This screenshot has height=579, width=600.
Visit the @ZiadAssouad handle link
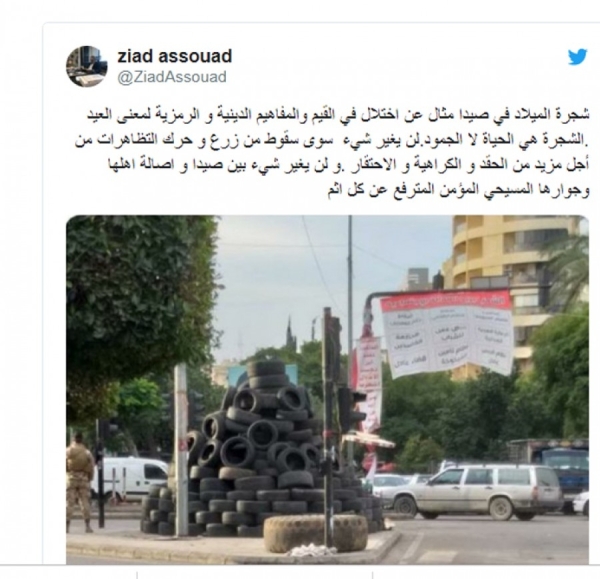172,77
